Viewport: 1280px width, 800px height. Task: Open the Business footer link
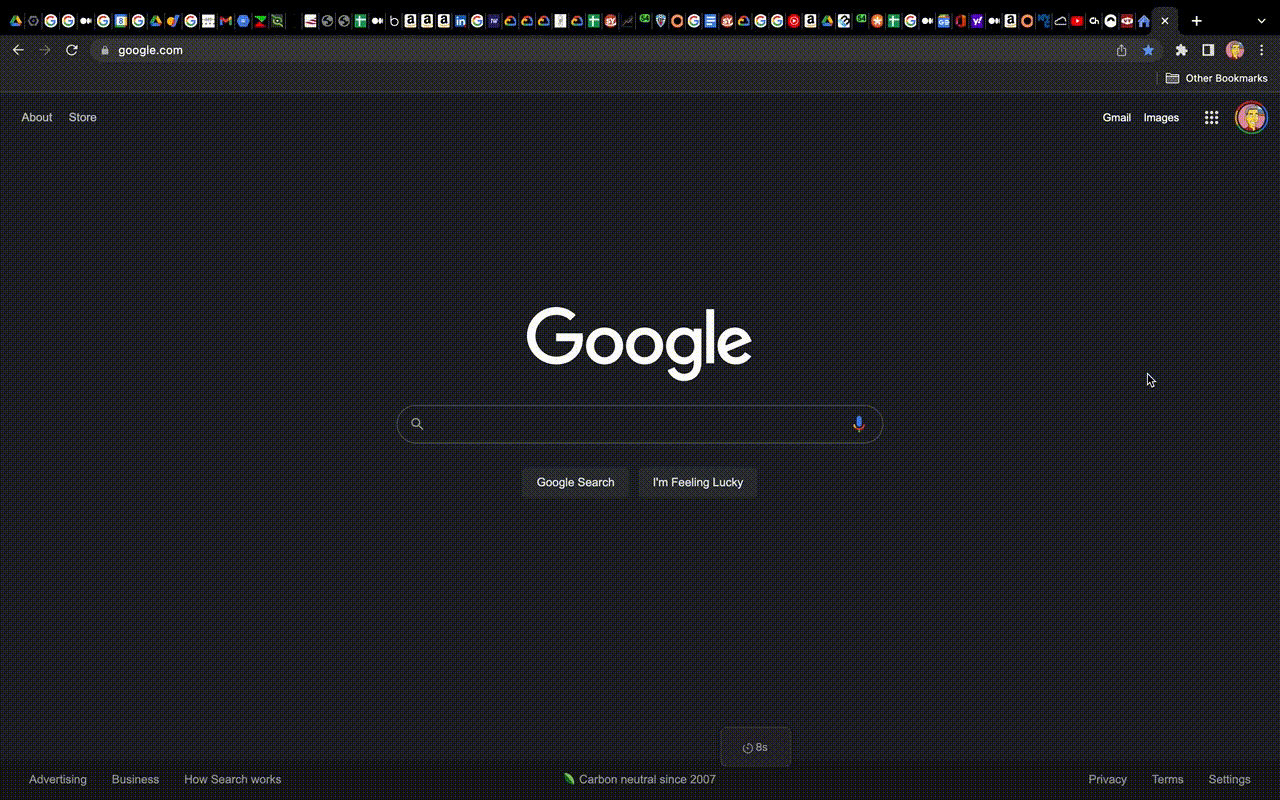pyautogui.click(x=135, y=779)
